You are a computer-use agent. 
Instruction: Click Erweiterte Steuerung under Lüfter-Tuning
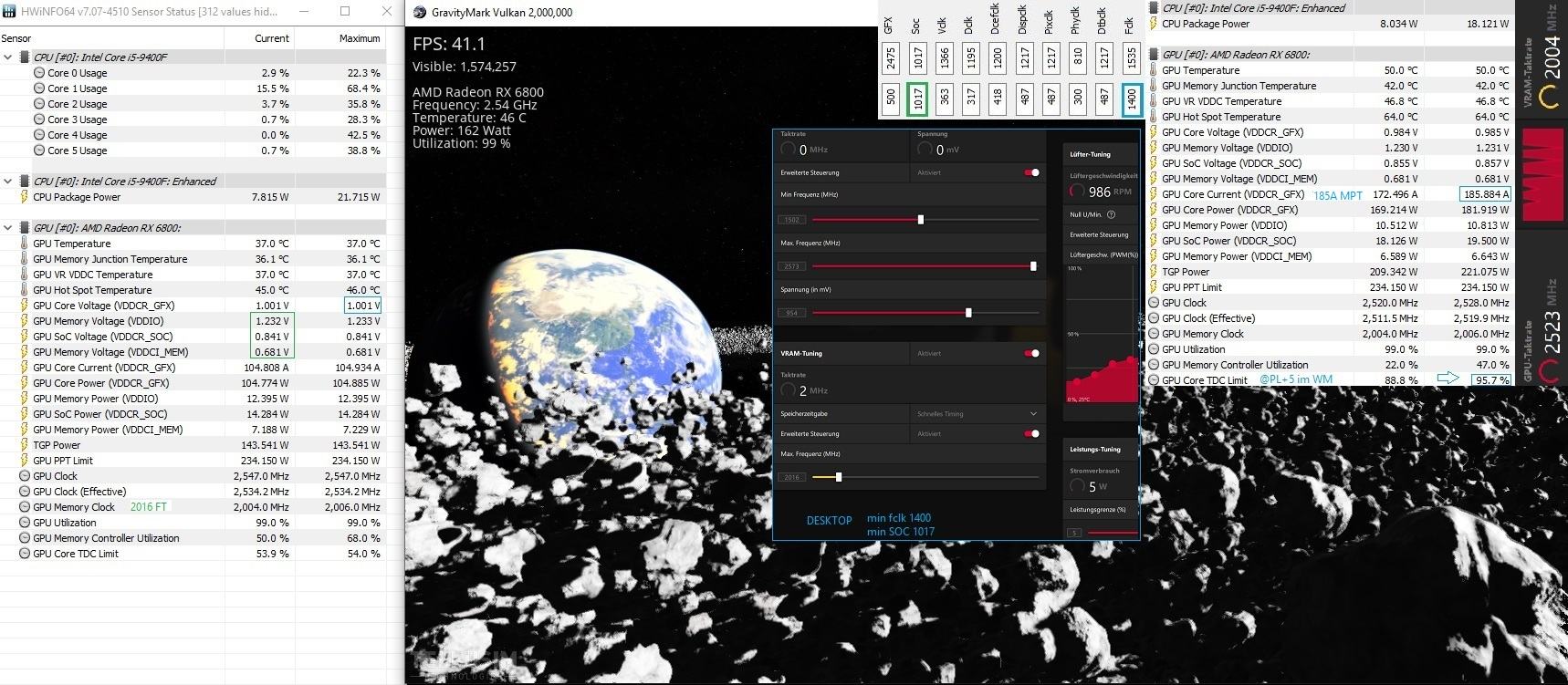[1099, 234]
